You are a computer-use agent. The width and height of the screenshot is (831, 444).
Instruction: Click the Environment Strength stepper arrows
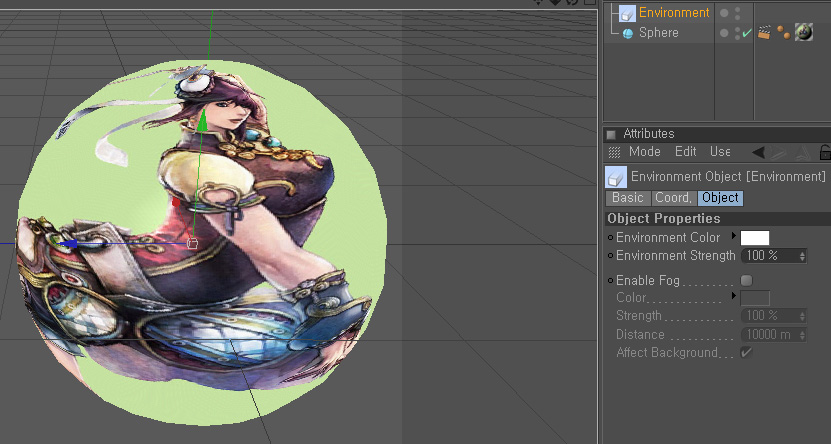[x=803, y=256]
